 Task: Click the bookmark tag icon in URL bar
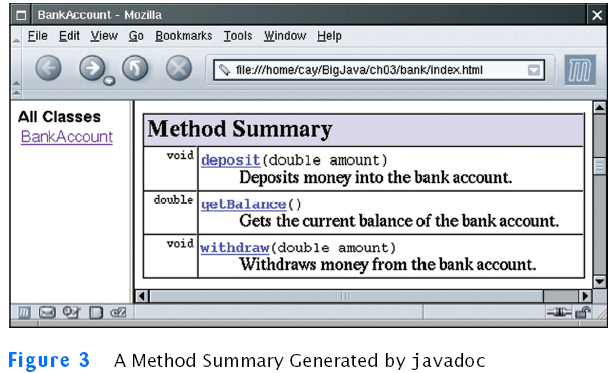tap(224, 70)
